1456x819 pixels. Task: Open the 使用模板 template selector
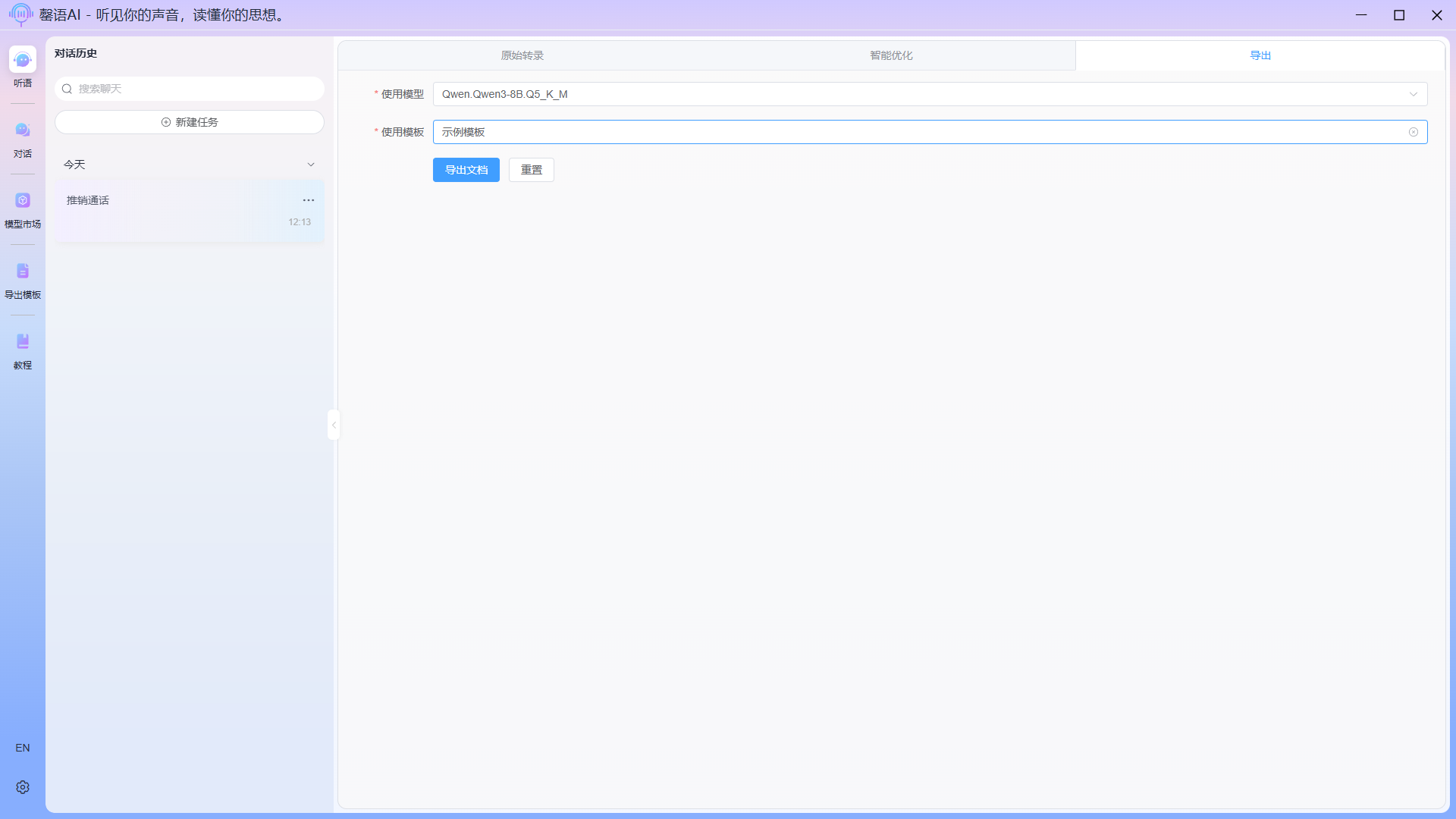[930, 132]
